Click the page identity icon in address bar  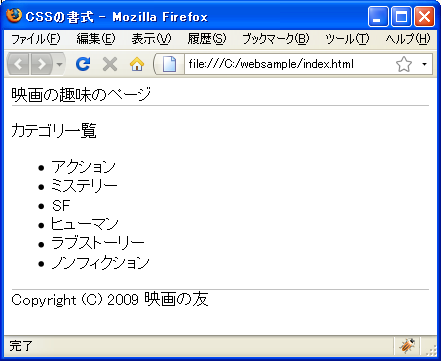(x=169, y=64)
